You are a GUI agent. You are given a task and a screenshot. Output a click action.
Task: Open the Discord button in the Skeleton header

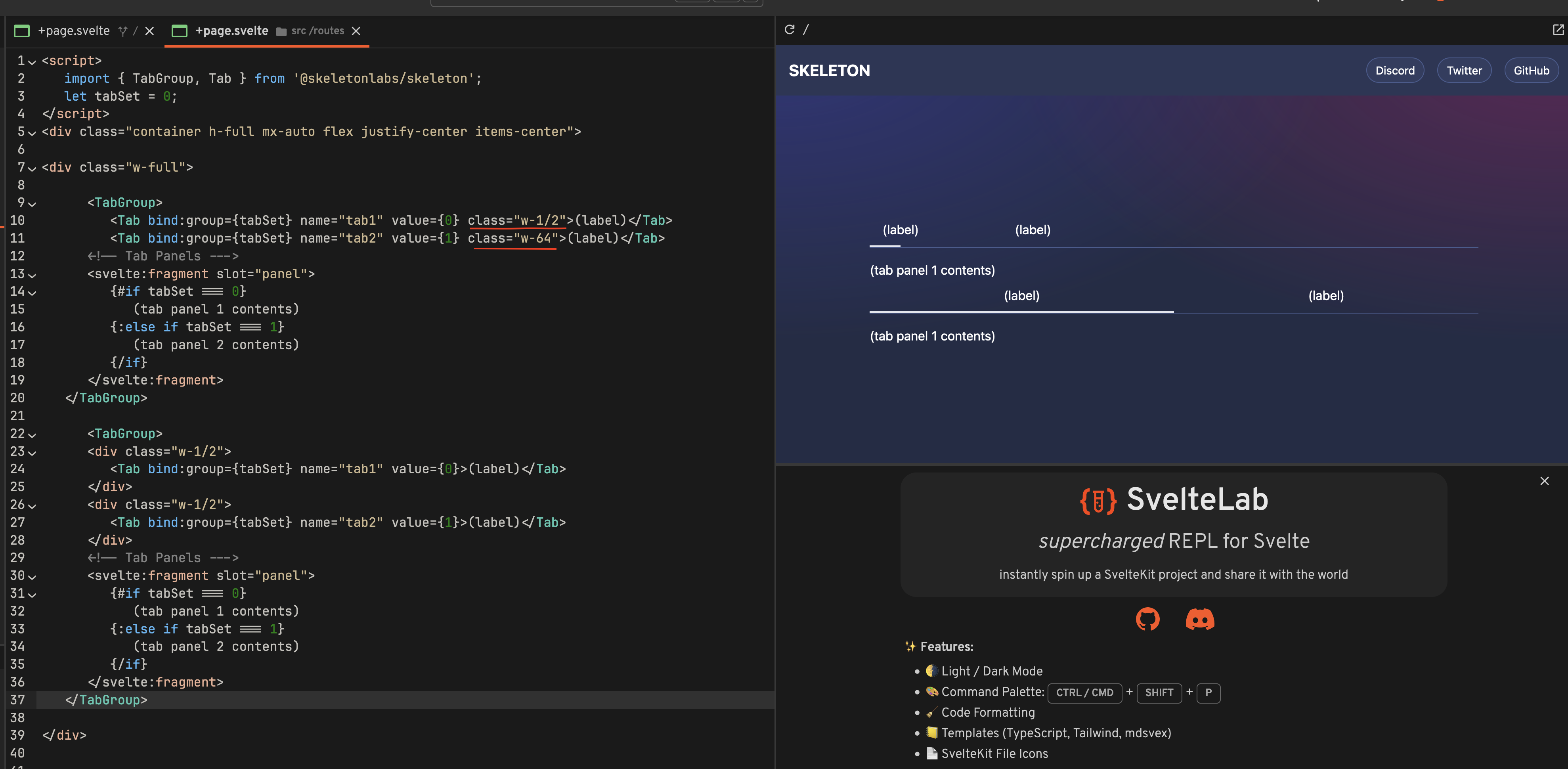1395,70
